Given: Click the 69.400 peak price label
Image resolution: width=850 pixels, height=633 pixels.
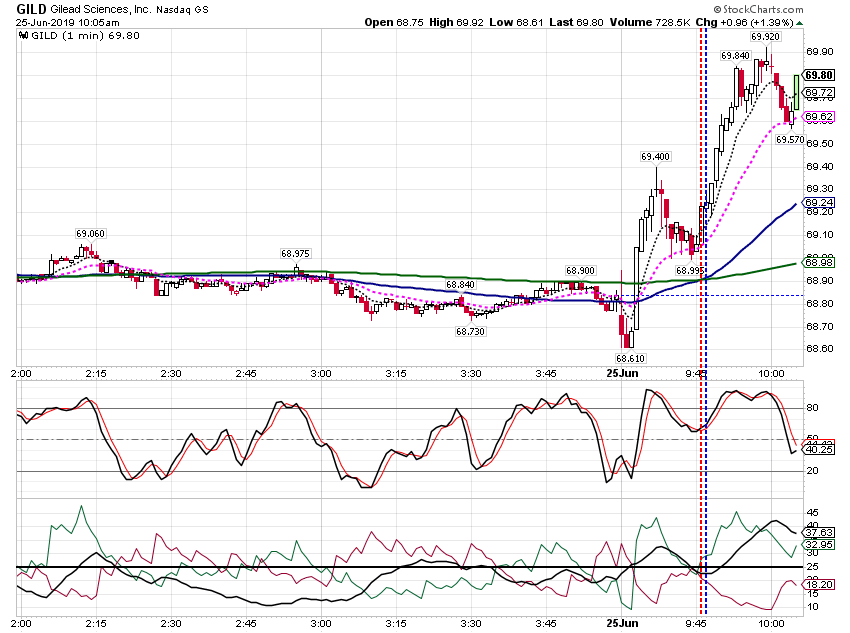Looking at the screenshot, I should (655, 157).
